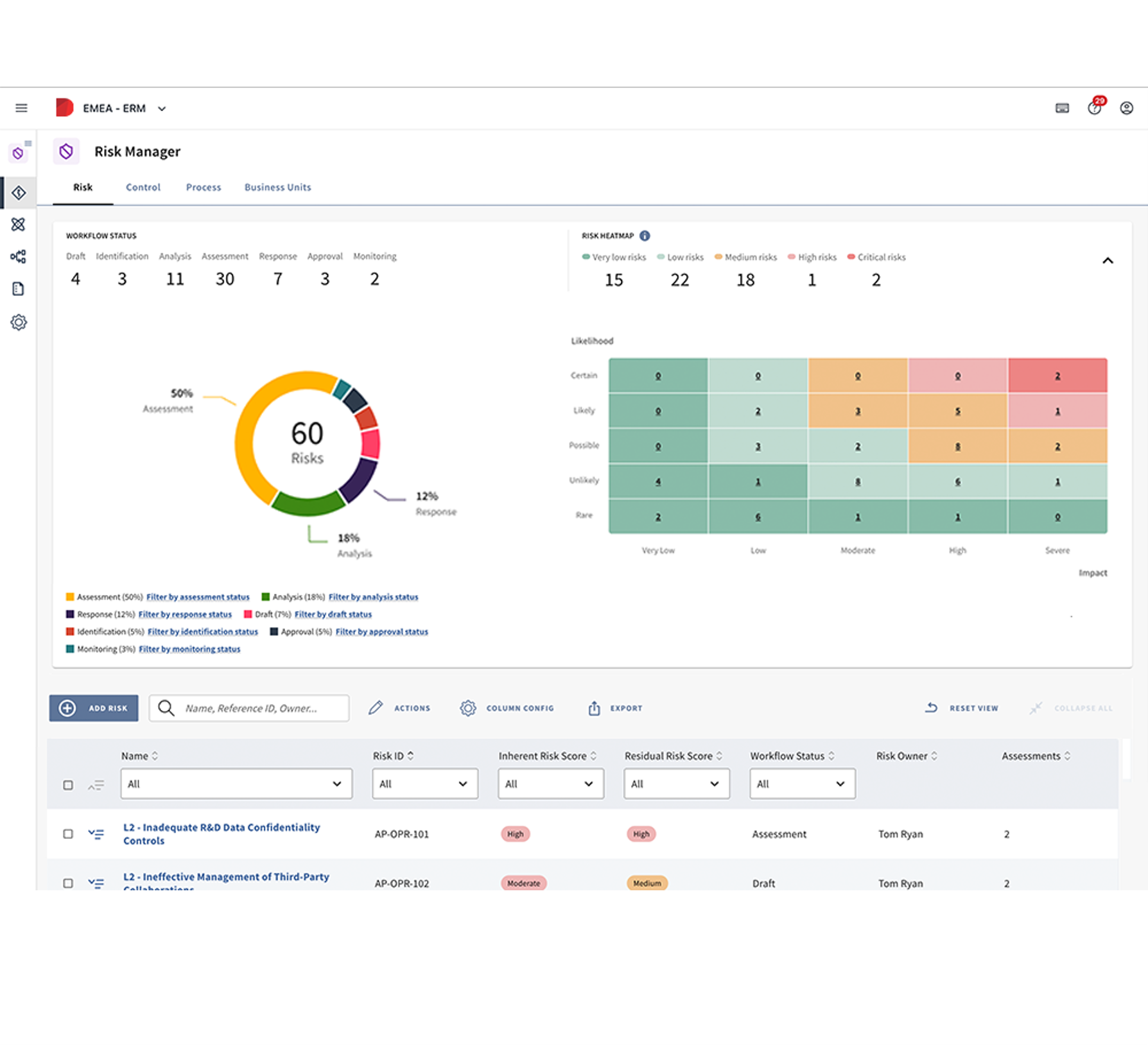Switch to the Control tab

point(143,187)
